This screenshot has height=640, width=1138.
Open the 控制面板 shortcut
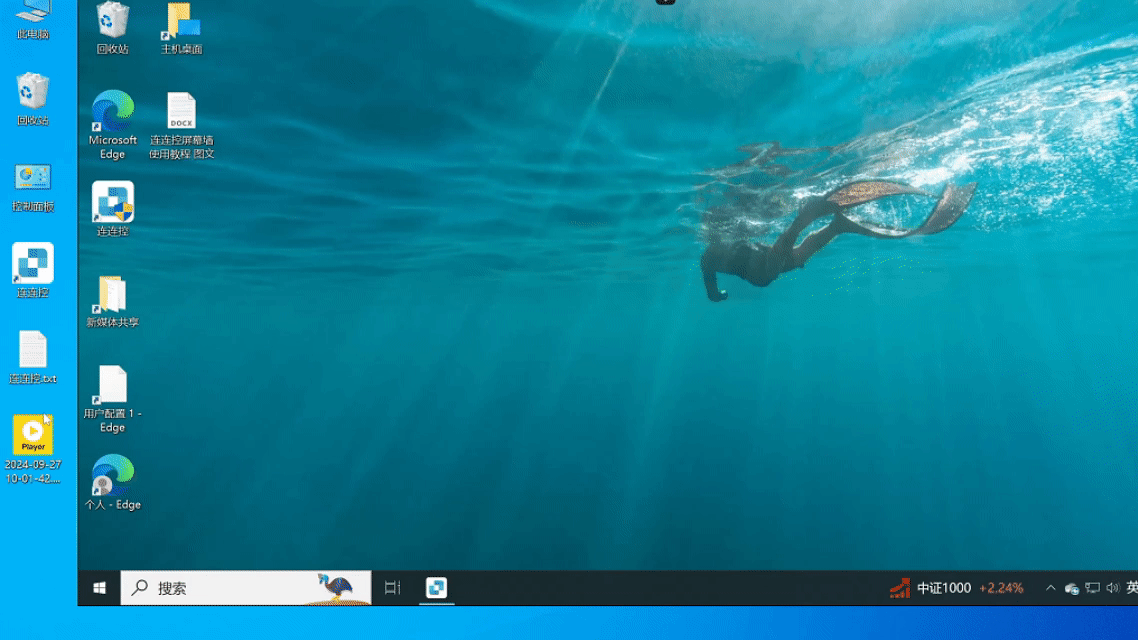(33, 187)
